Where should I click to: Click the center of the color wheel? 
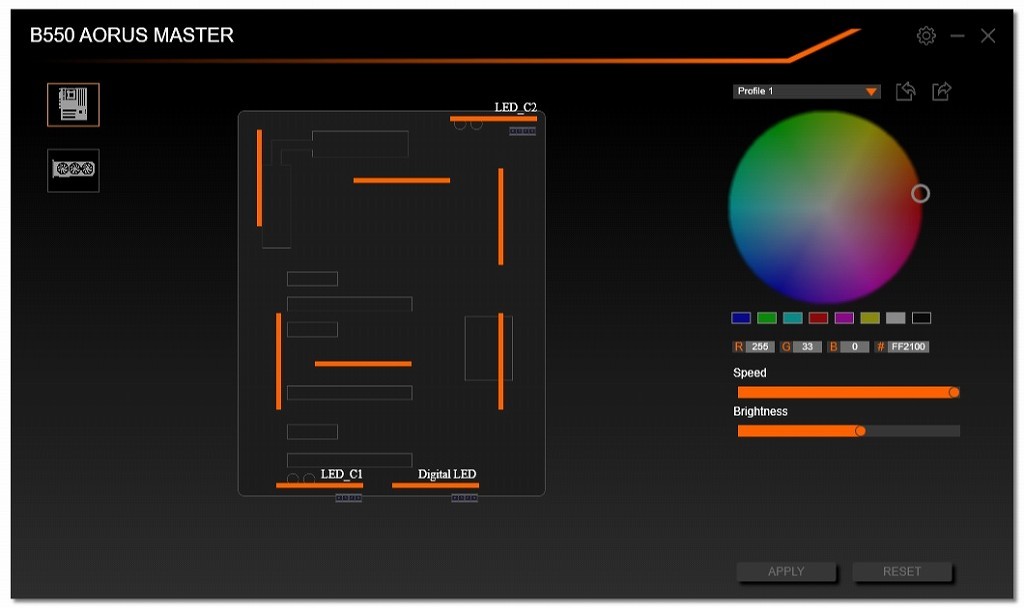825,207
